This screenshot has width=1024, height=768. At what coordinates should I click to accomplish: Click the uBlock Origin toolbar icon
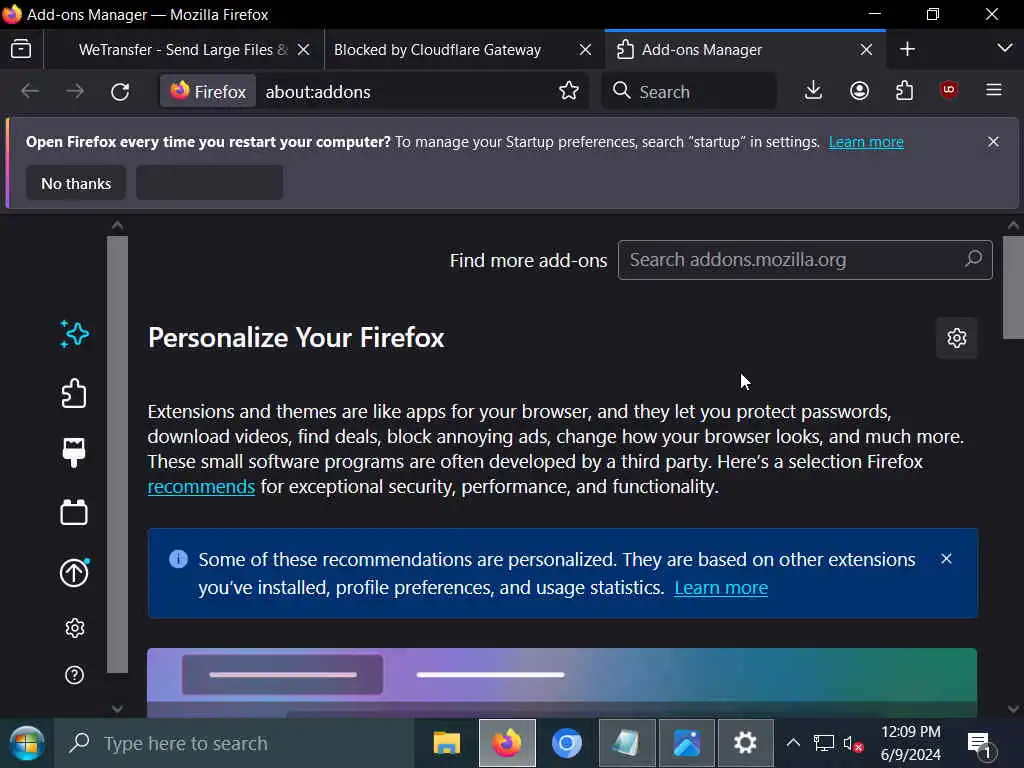pyautogui.click(x=949, y=89)
